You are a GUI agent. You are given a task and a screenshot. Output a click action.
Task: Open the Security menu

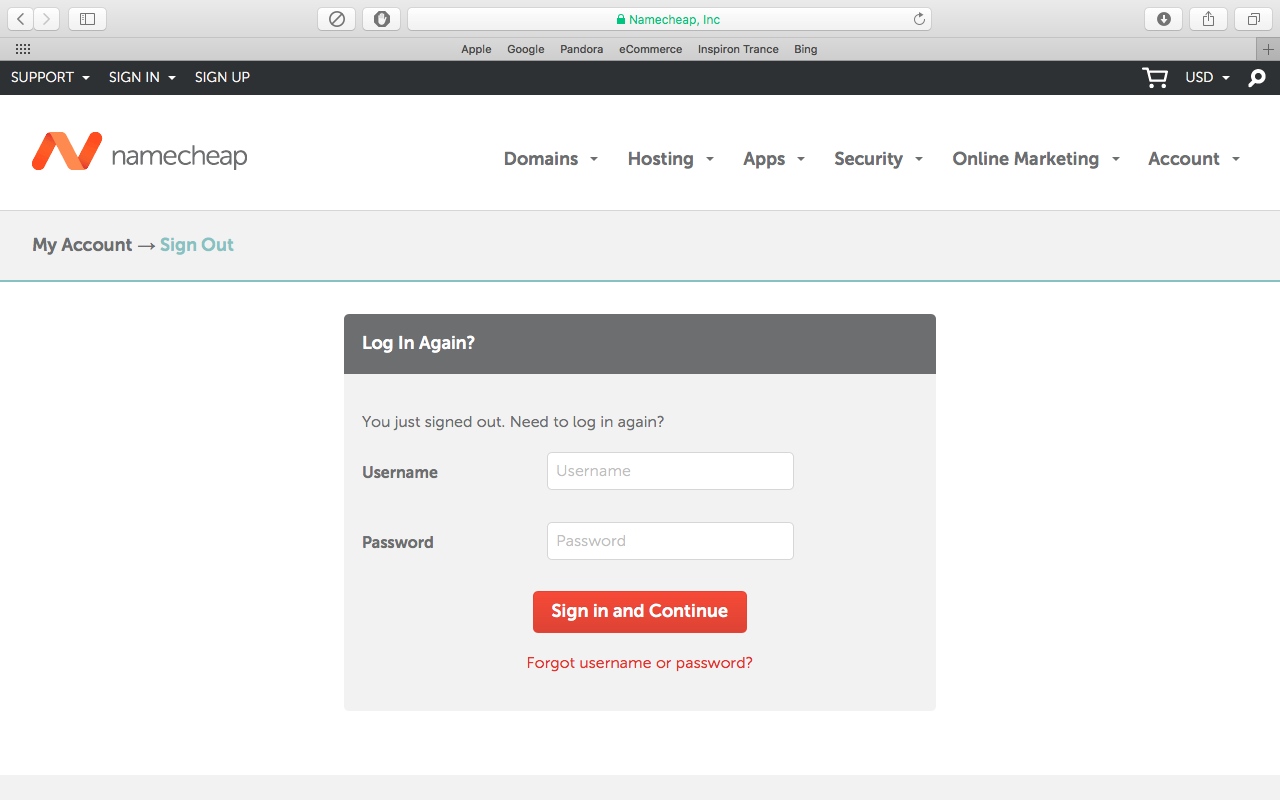tap(878, 159)
